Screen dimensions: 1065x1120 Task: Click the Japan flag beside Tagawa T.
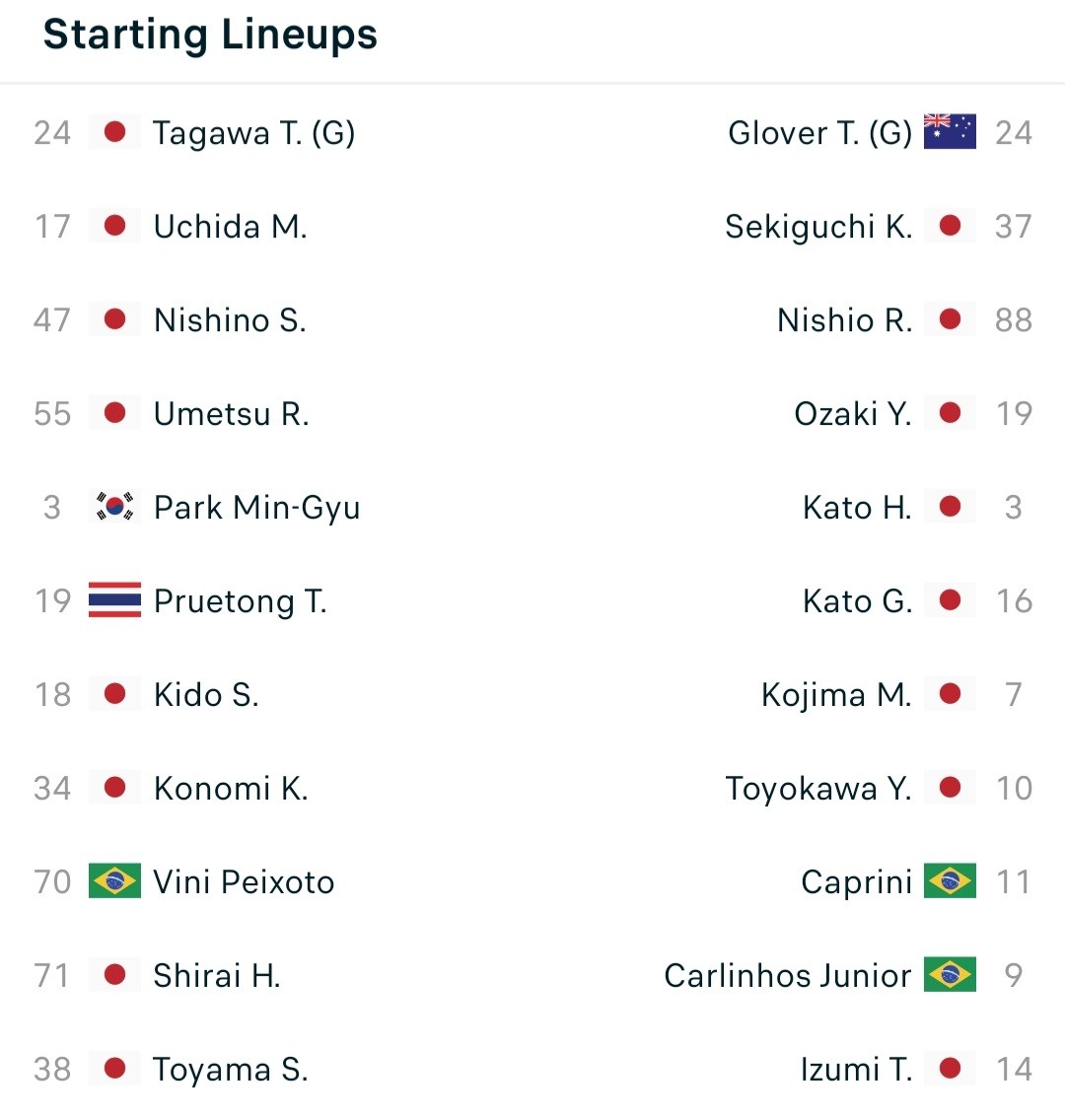click(115, 132)
